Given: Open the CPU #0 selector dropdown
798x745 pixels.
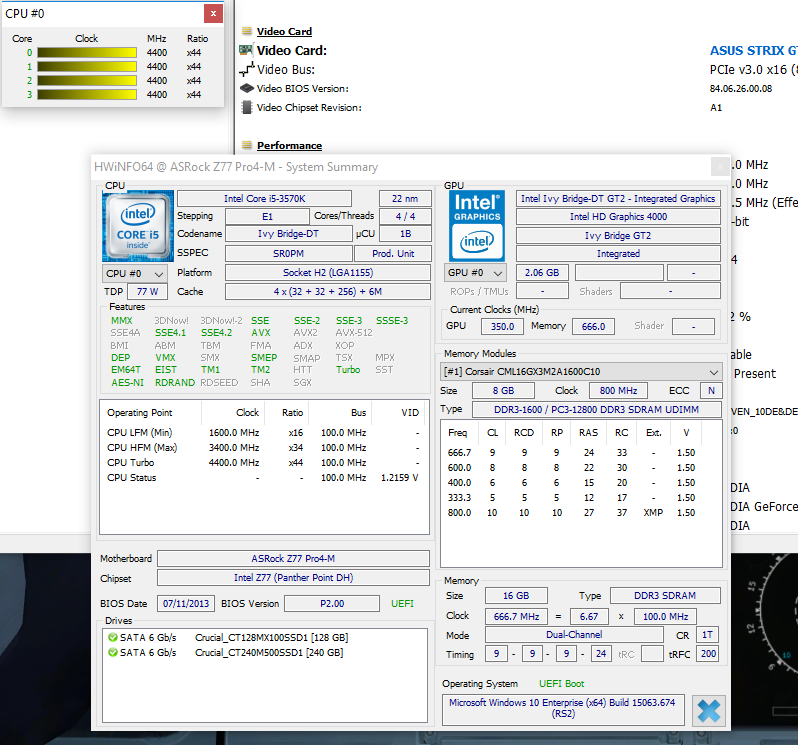Looking at the screenshot, I should pos(135,274).
